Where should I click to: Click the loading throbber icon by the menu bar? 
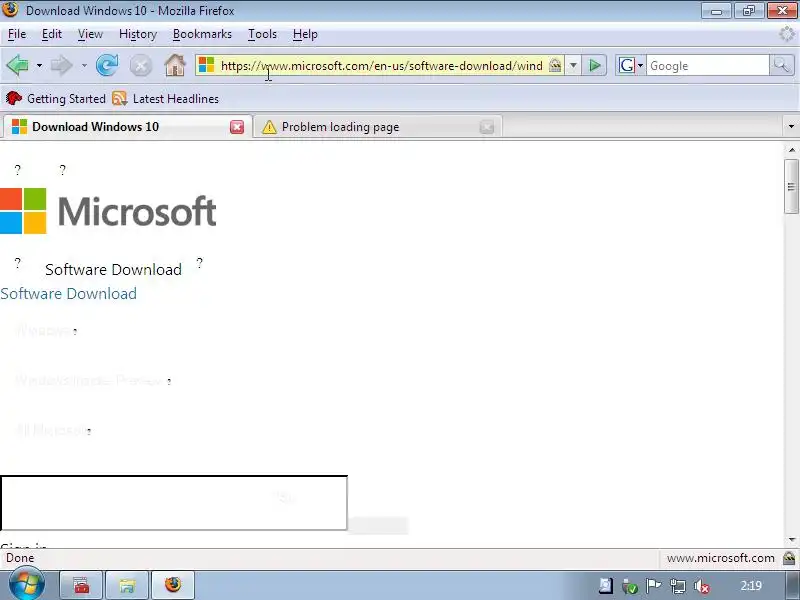[787, 34]
